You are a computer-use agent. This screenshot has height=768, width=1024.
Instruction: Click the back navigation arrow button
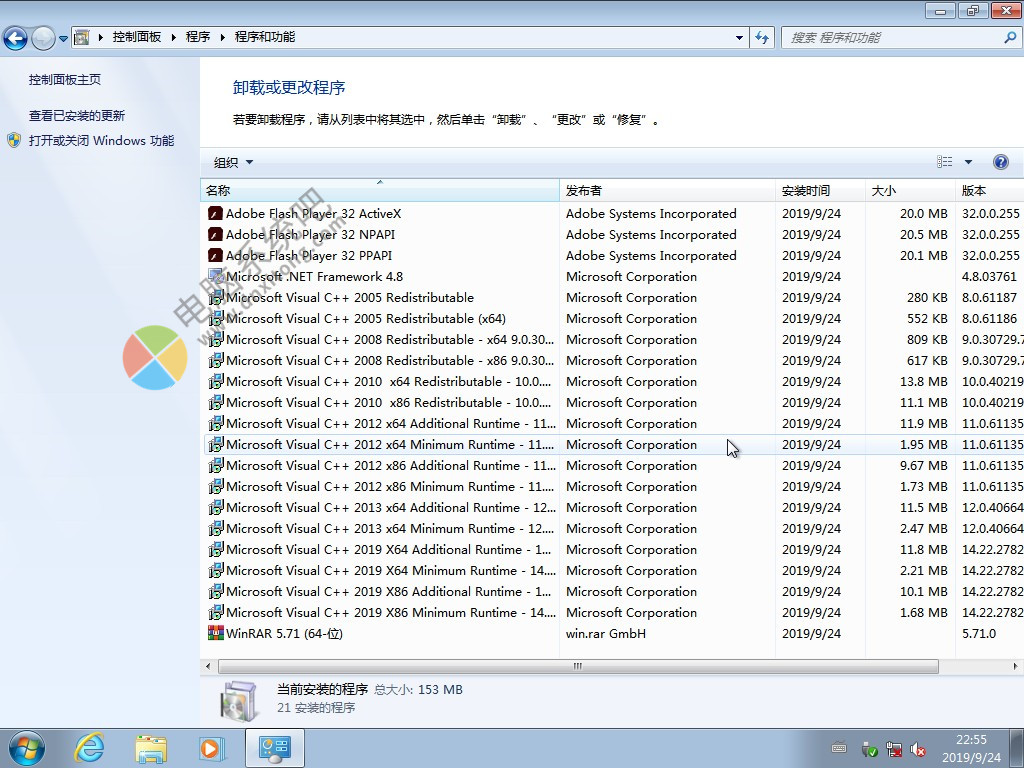[15, 38]
